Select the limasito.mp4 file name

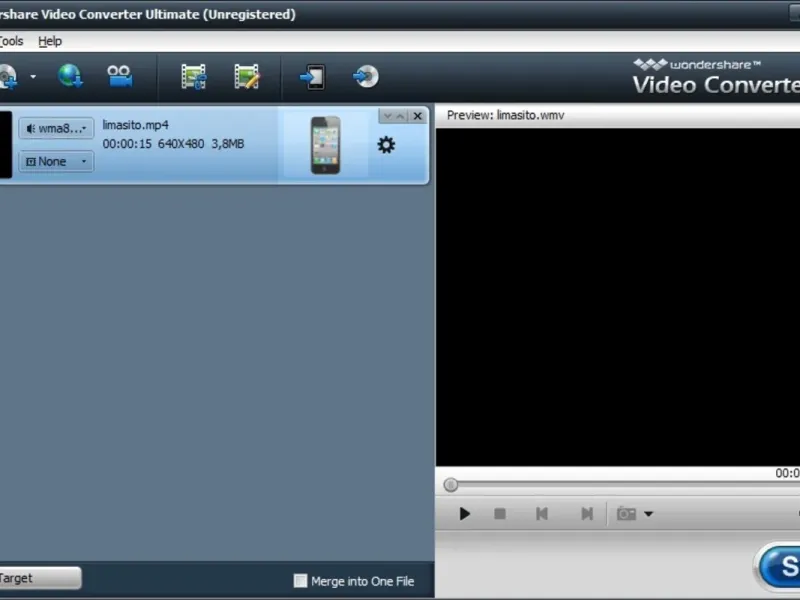(135, 125)
